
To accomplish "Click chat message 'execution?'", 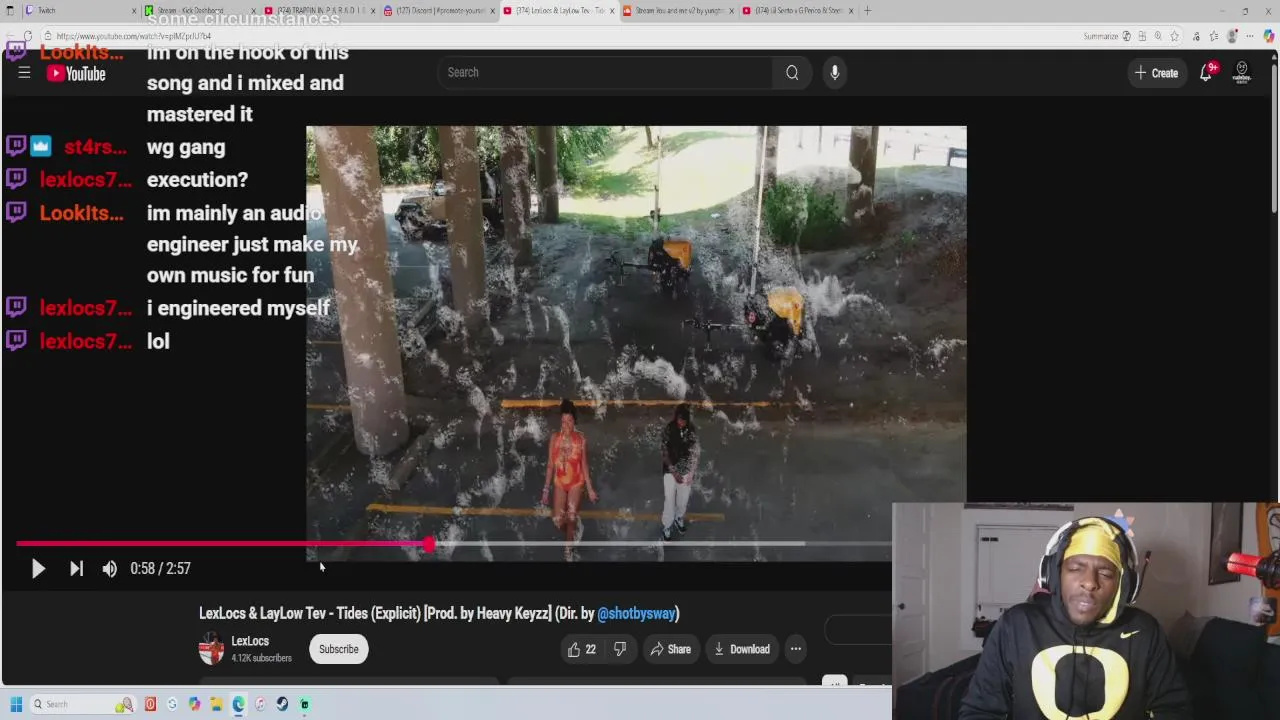I will 197,180.
